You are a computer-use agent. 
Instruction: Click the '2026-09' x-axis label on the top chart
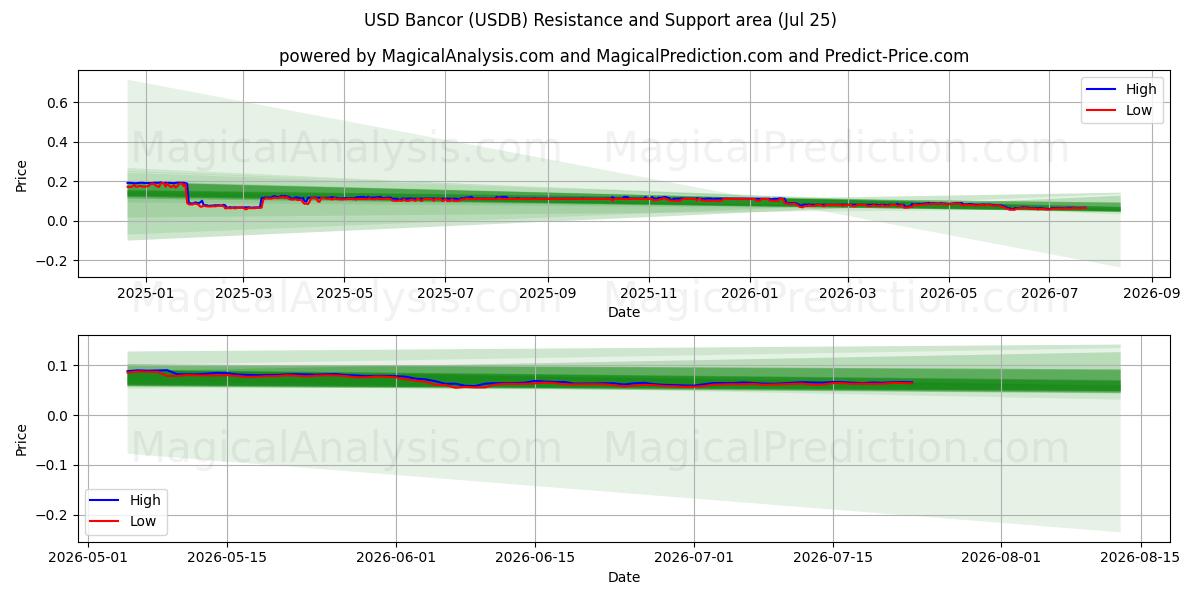tap(1151, 295)
